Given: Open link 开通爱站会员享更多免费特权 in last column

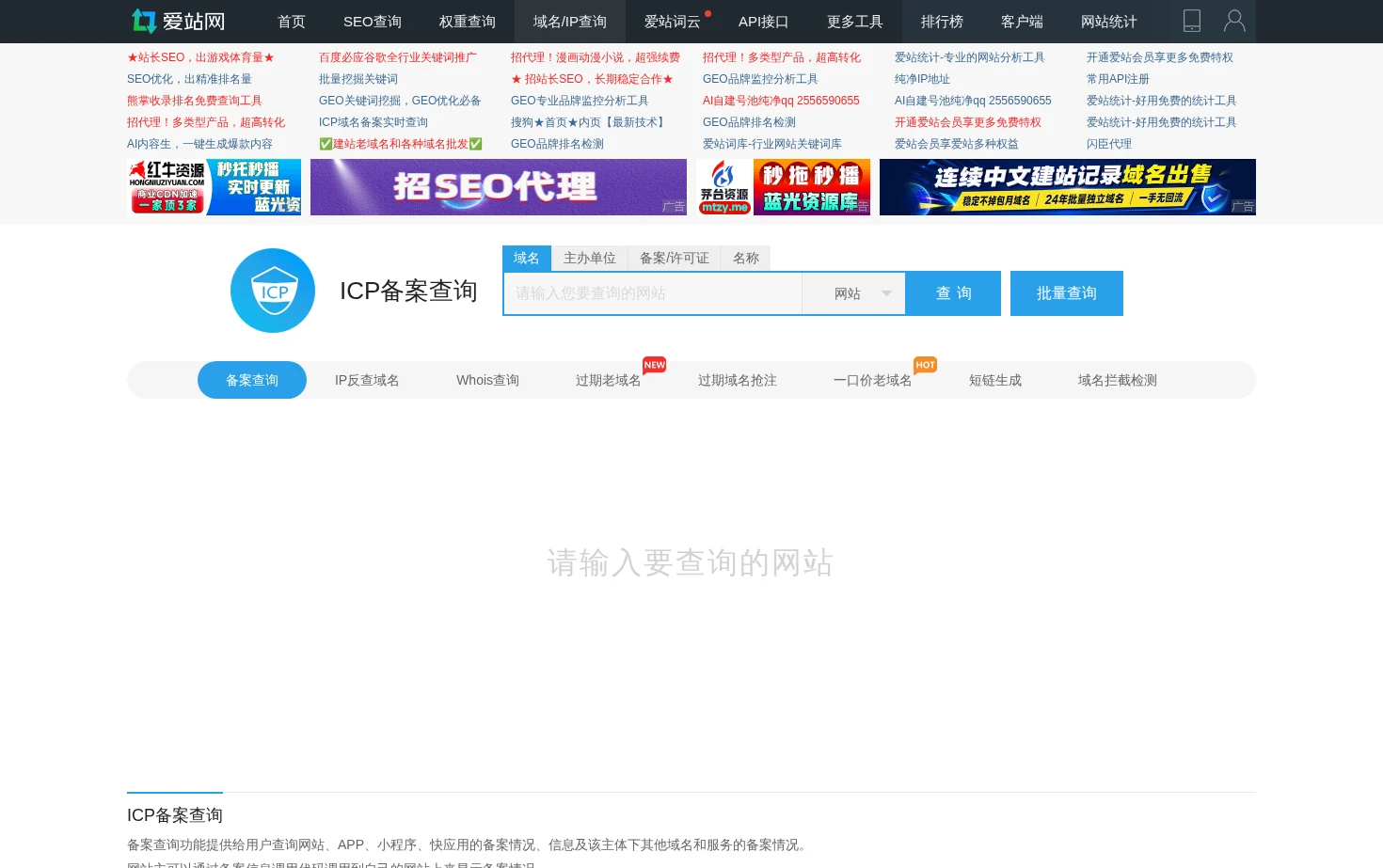Looking at the screenshot, I should [x=1160, y=57].
